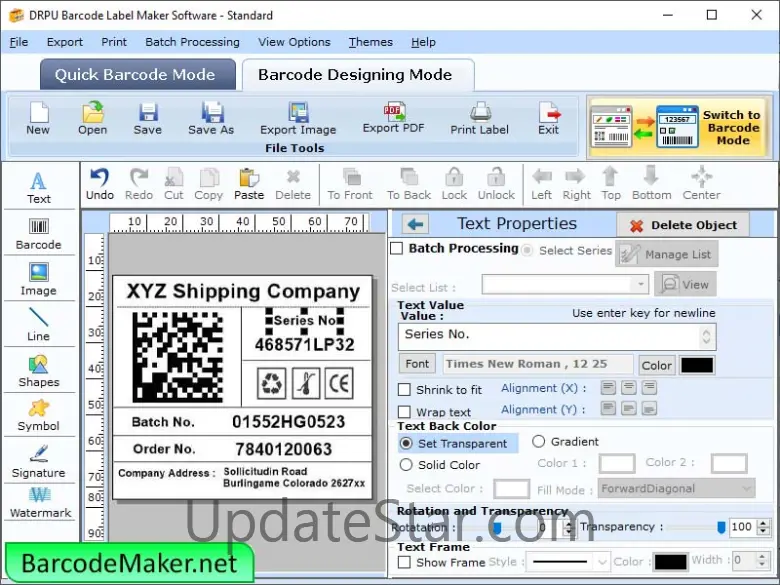This screenshot has height=585, width=780.
Task: Center the selected object
Action: (x=701, y=184)
